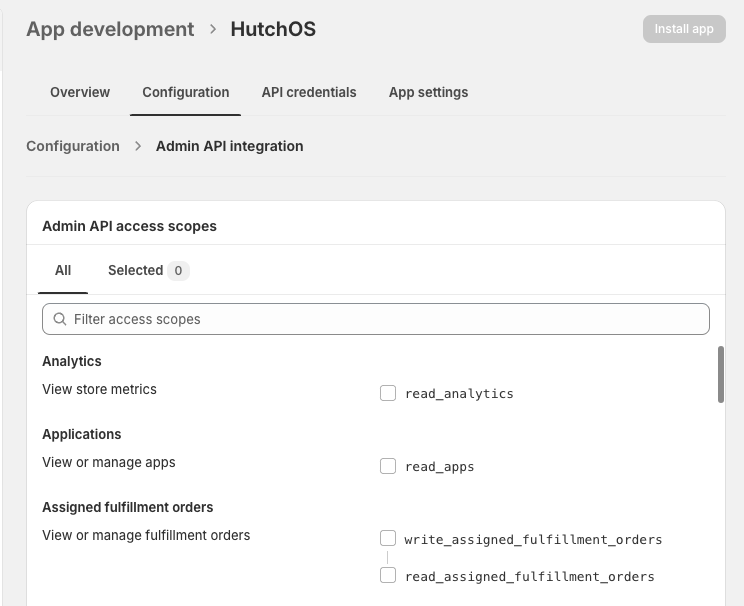Viewport: 744px width, 606px height.
Task: Open the App settings tab
Action: [428, 92]
